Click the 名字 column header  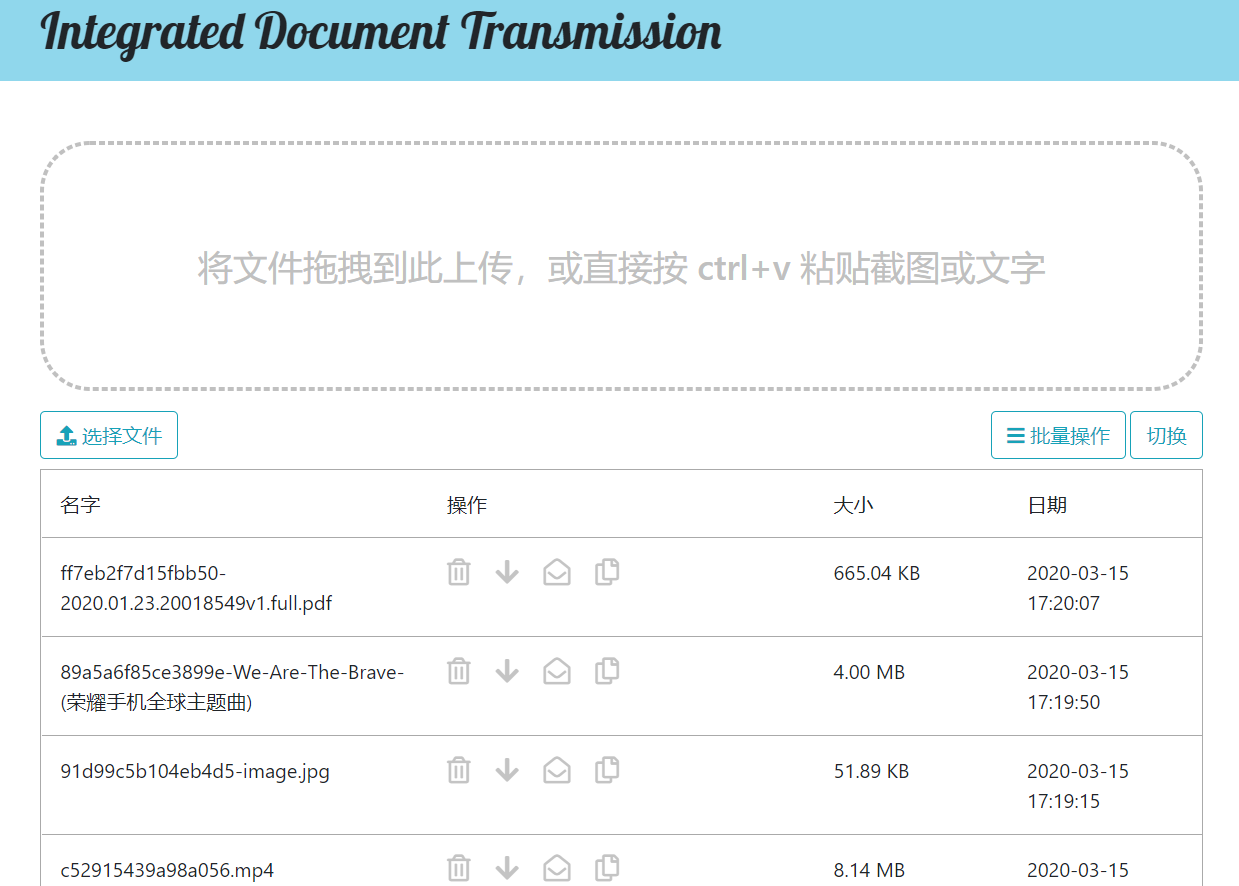(x=80, y=505)
